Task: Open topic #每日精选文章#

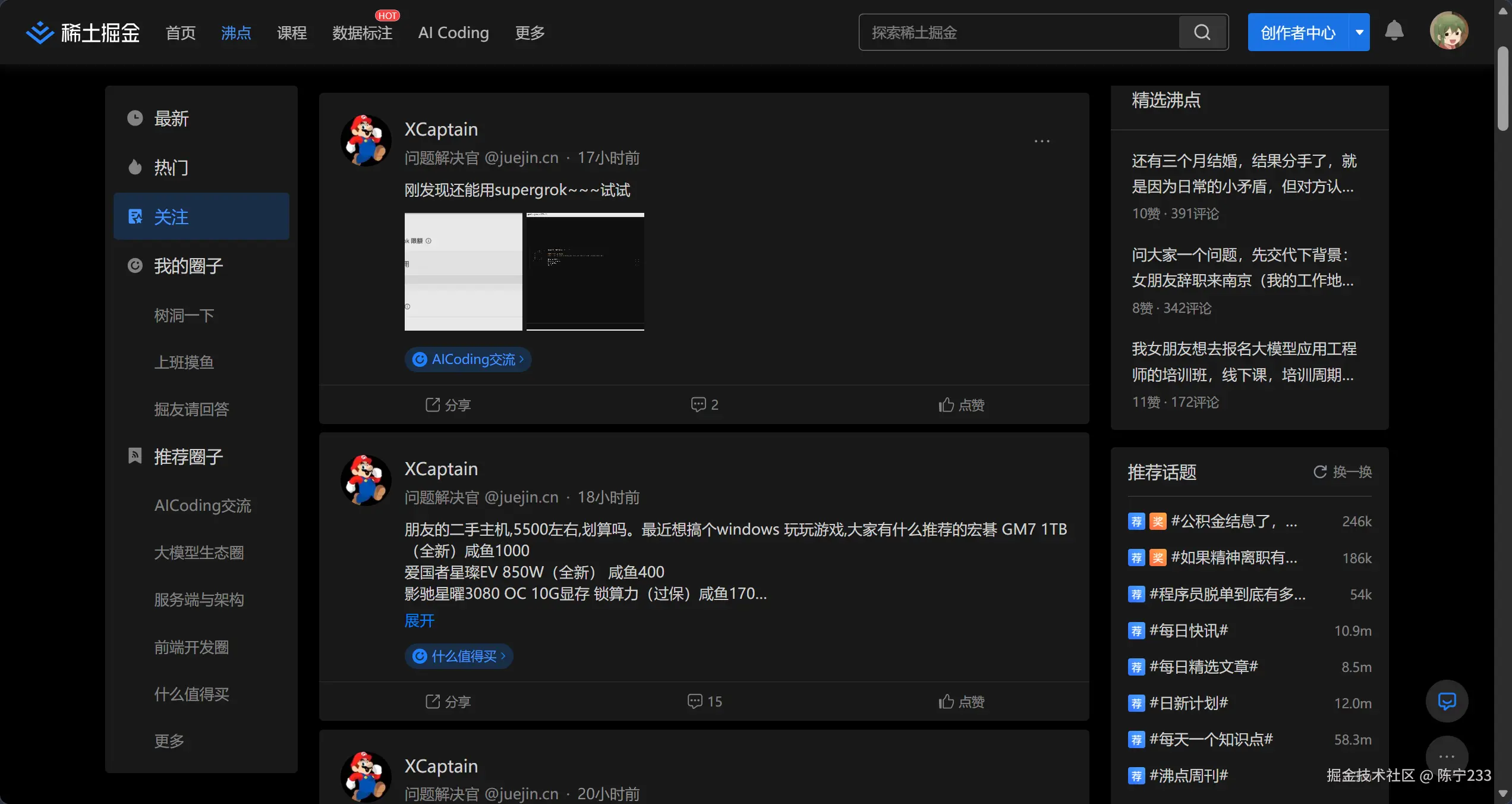Action: [x=1204, y=667]
